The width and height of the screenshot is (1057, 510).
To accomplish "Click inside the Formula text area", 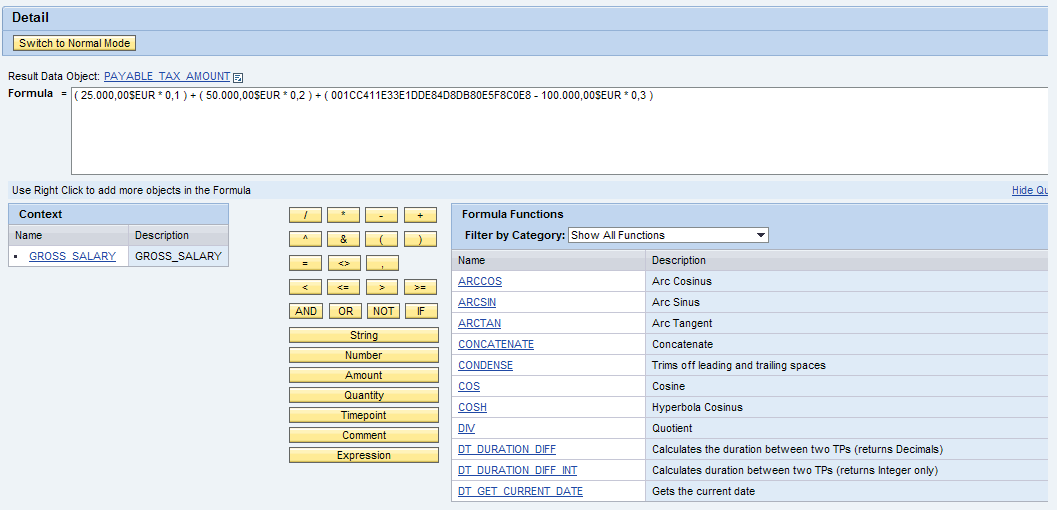I will pos(560,135).
